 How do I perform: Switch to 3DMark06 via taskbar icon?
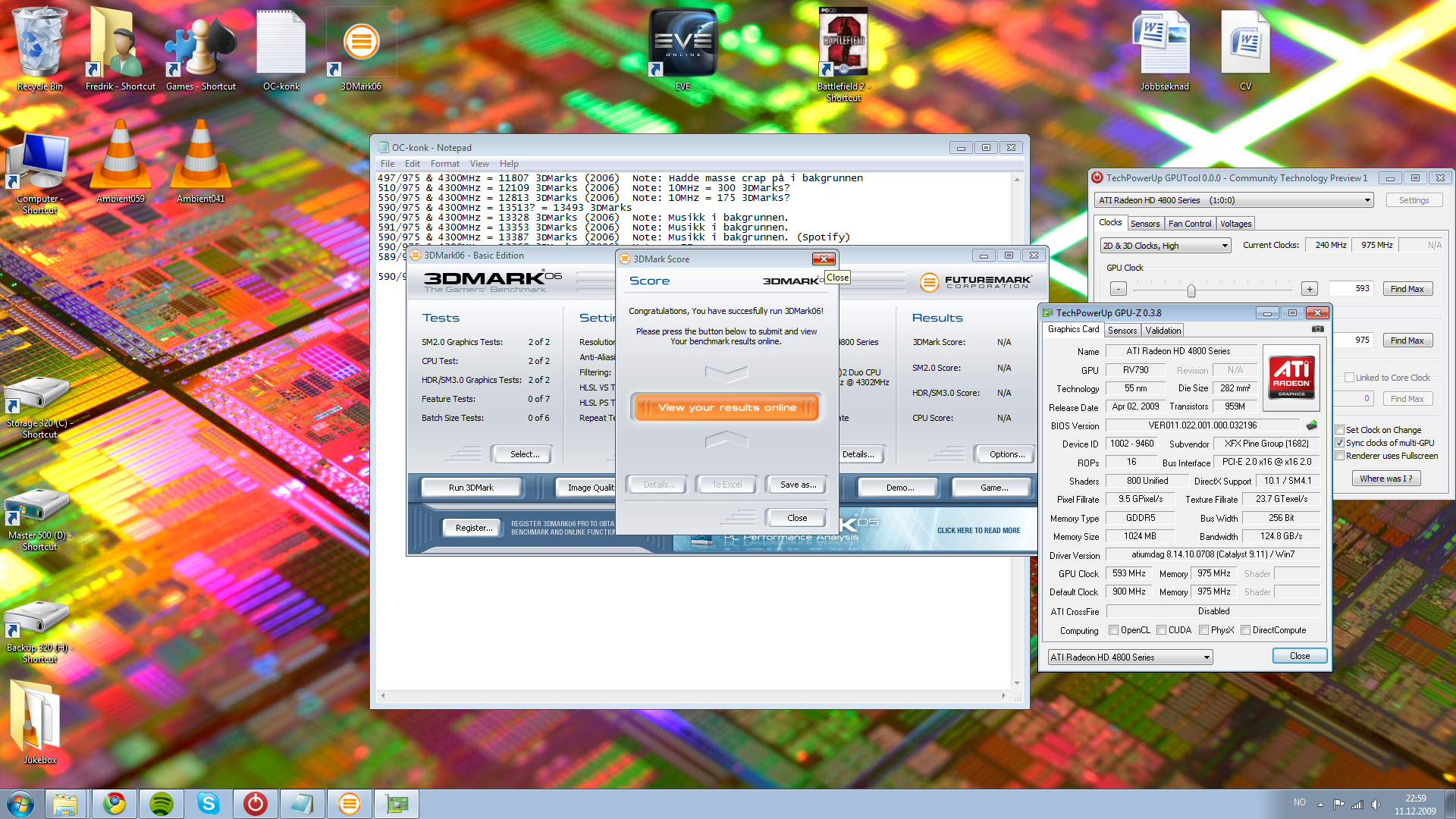(349, 804)
